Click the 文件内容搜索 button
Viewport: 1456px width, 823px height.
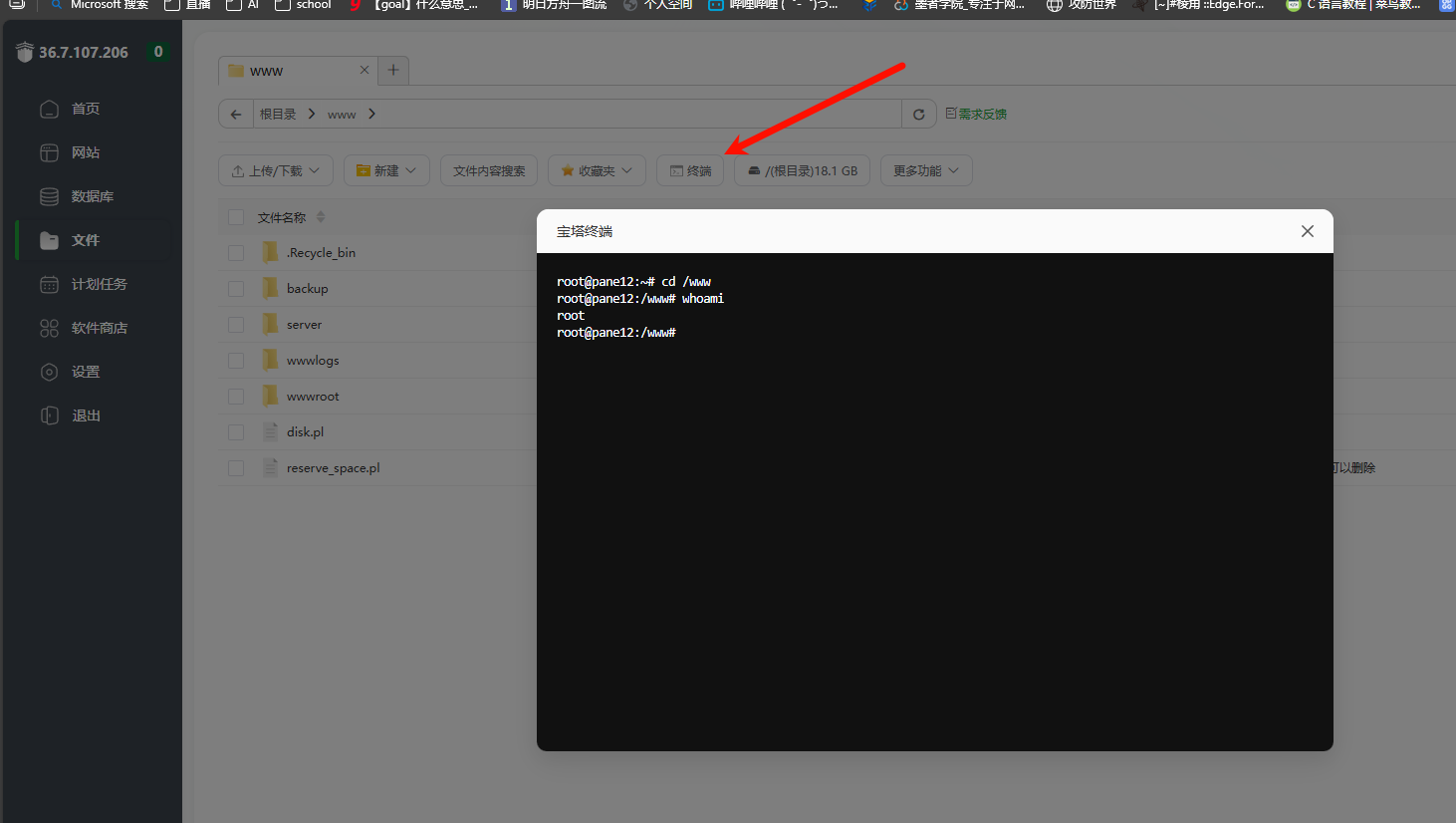pos(489,170)
